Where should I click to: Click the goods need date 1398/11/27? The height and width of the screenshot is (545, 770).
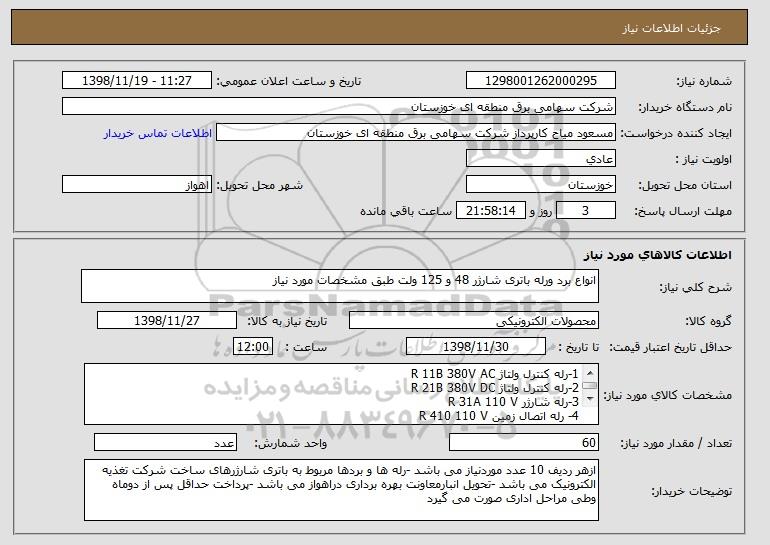click(167, 321)
